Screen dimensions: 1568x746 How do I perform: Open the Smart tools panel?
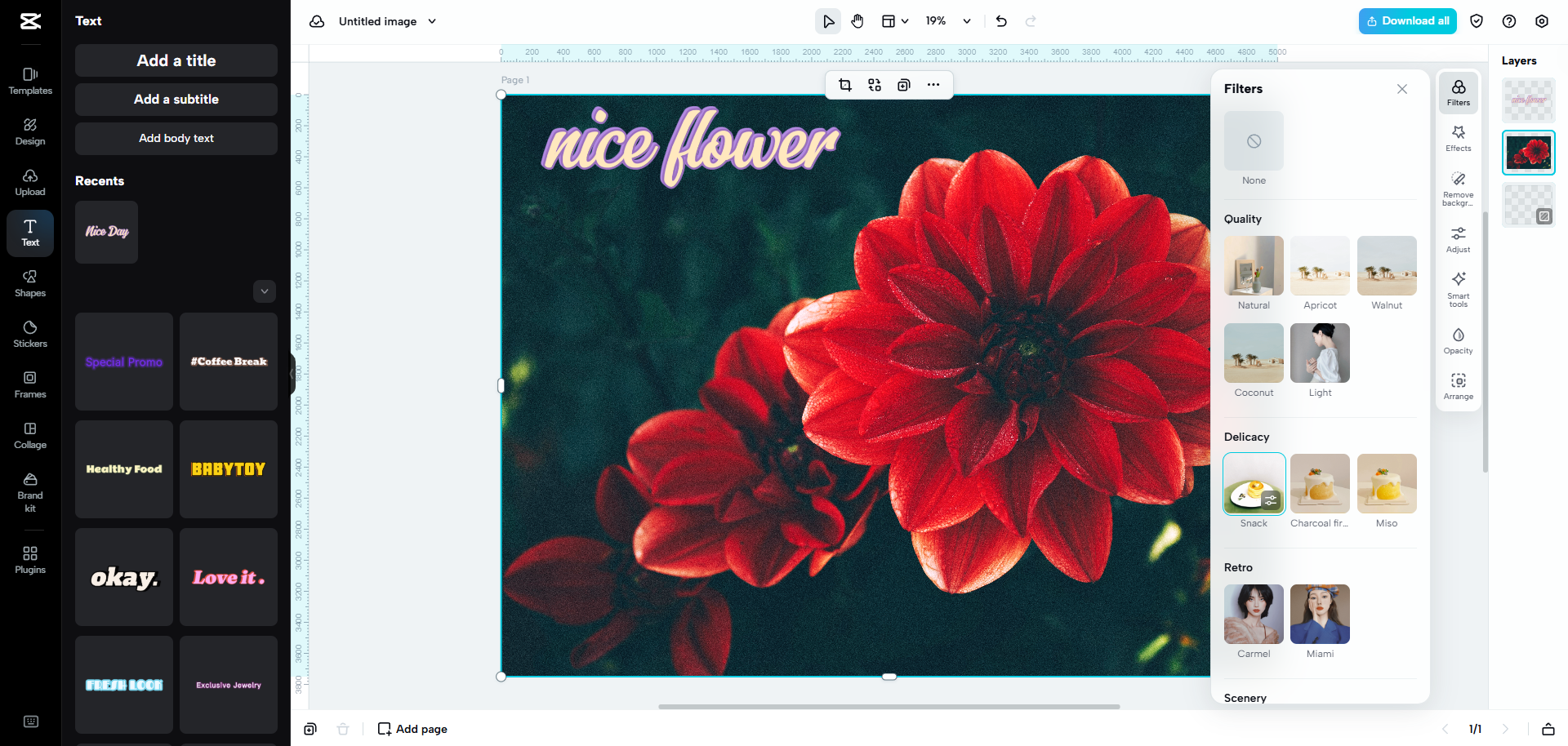click(x=1458, y=291)
